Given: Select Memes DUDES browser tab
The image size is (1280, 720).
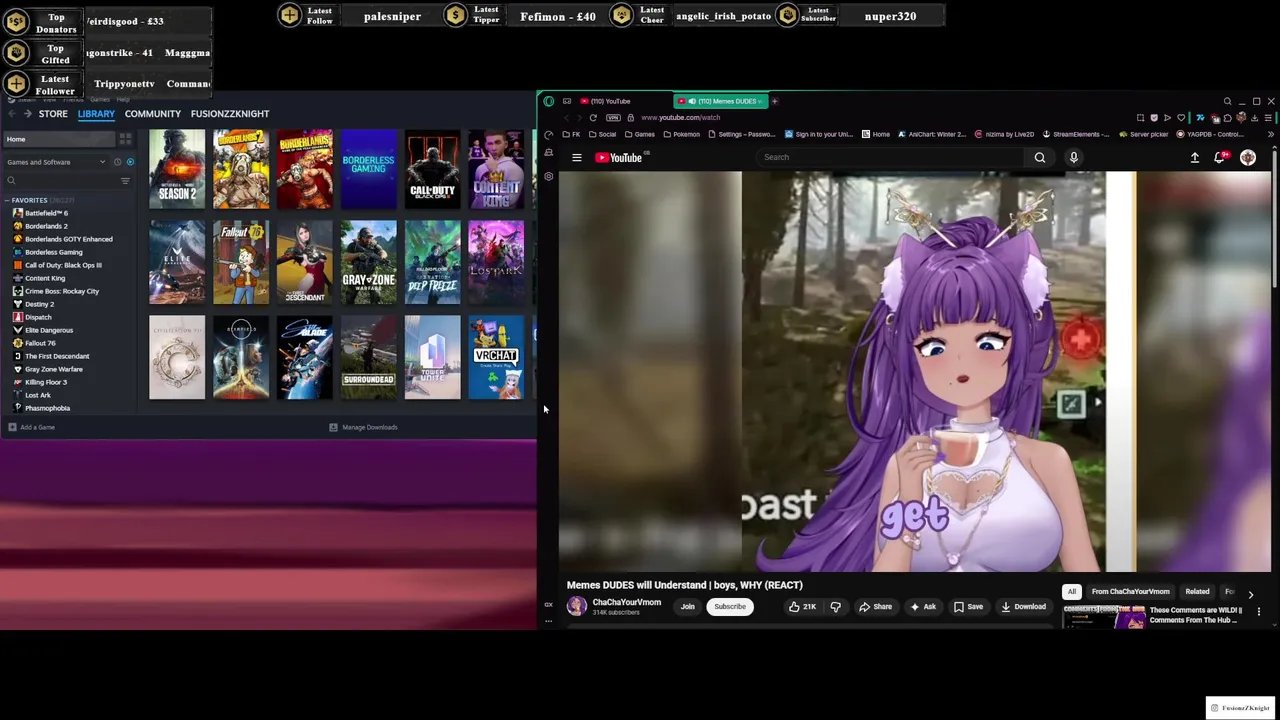Looking at the screenshot, I should [x=721, y=101].
